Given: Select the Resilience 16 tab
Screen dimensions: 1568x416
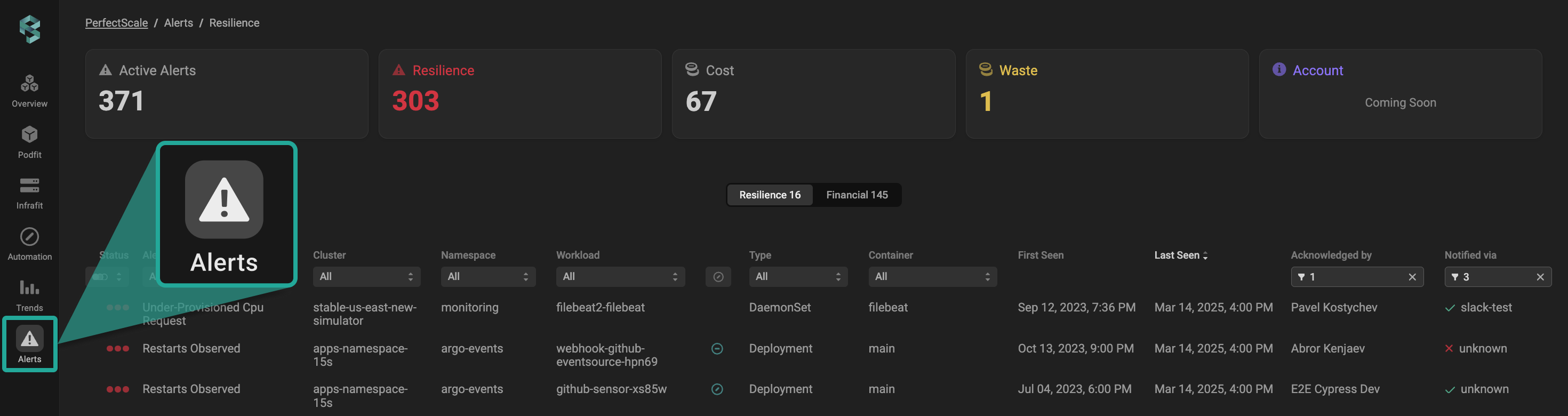Looking at the screenshot, I should (x=770, y=195).
